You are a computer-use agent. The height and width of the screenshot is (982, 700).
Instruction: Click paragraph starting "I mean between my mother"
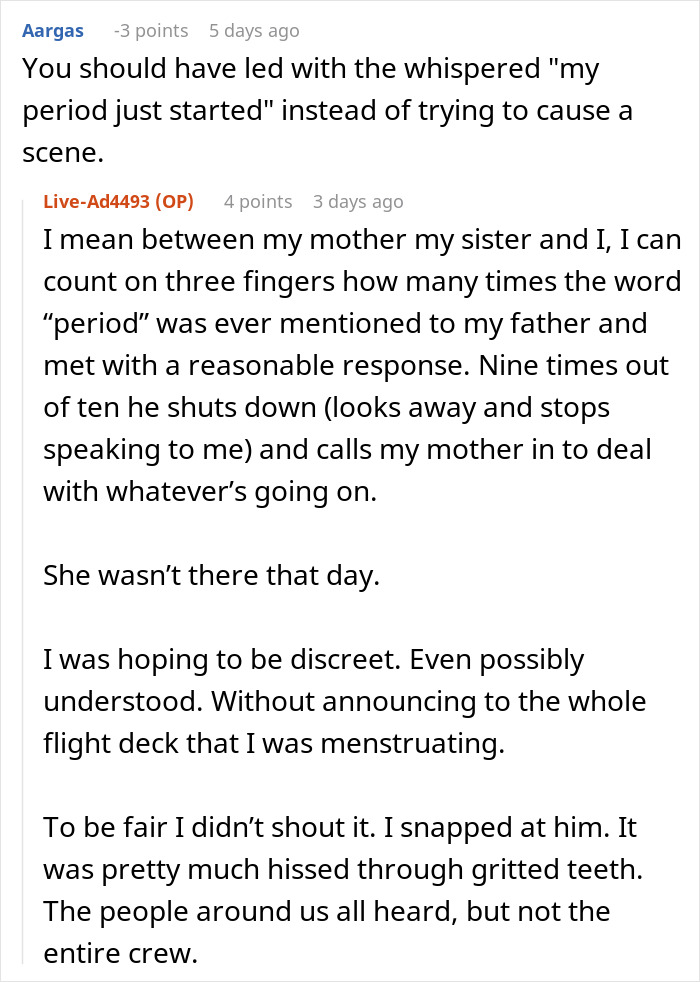340,241
